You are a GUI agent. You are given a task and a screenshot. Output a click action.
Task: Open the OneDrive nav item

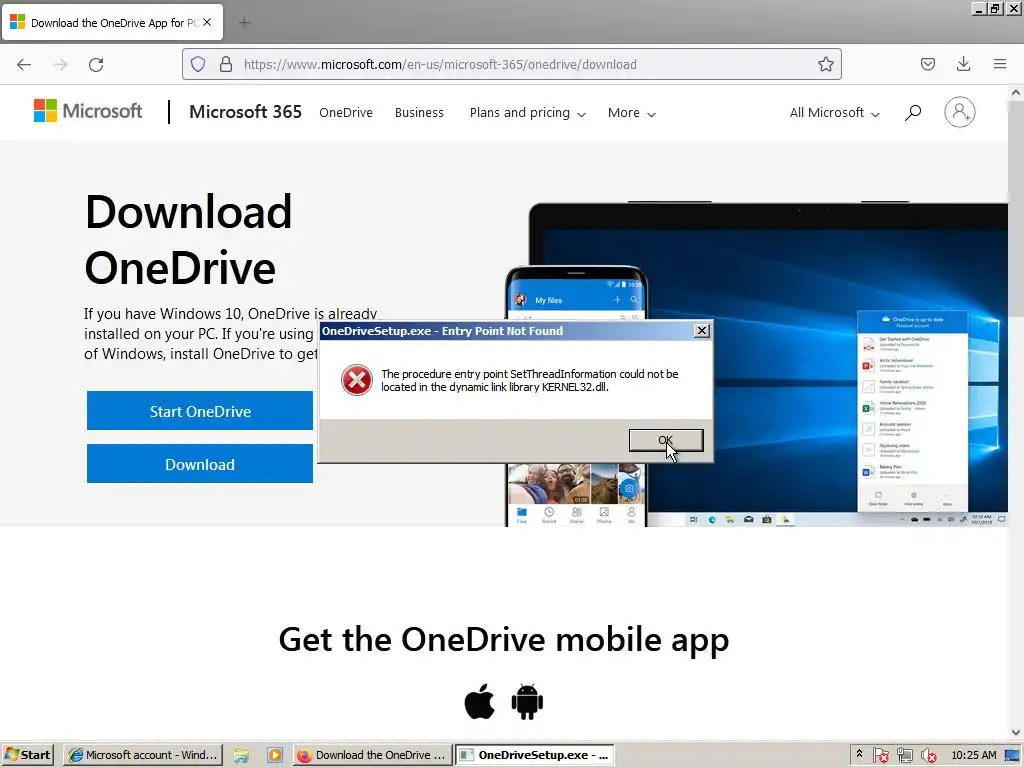pyautogui.click(x=345, y=113)
